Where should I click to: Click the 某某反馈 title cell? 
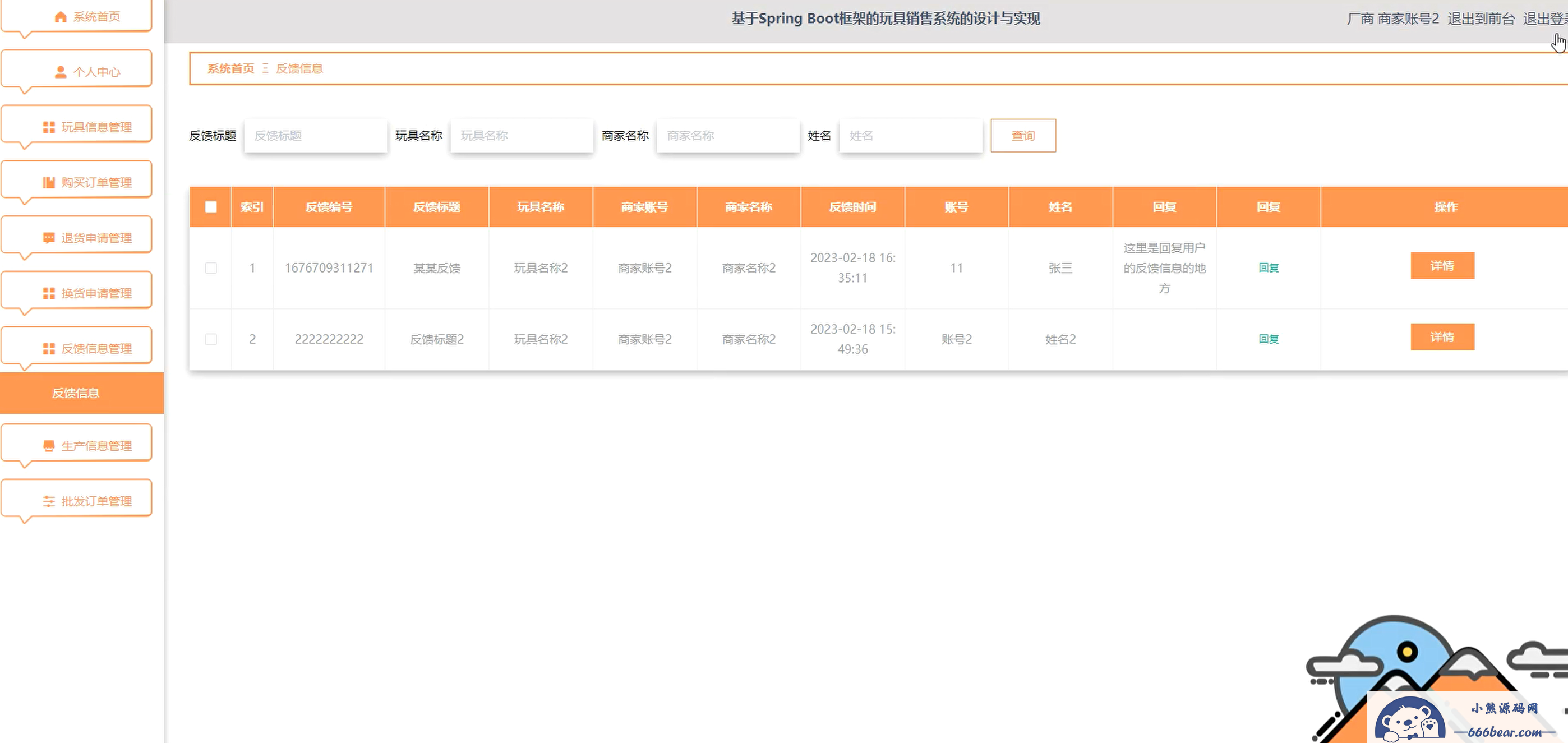(436, 267)
